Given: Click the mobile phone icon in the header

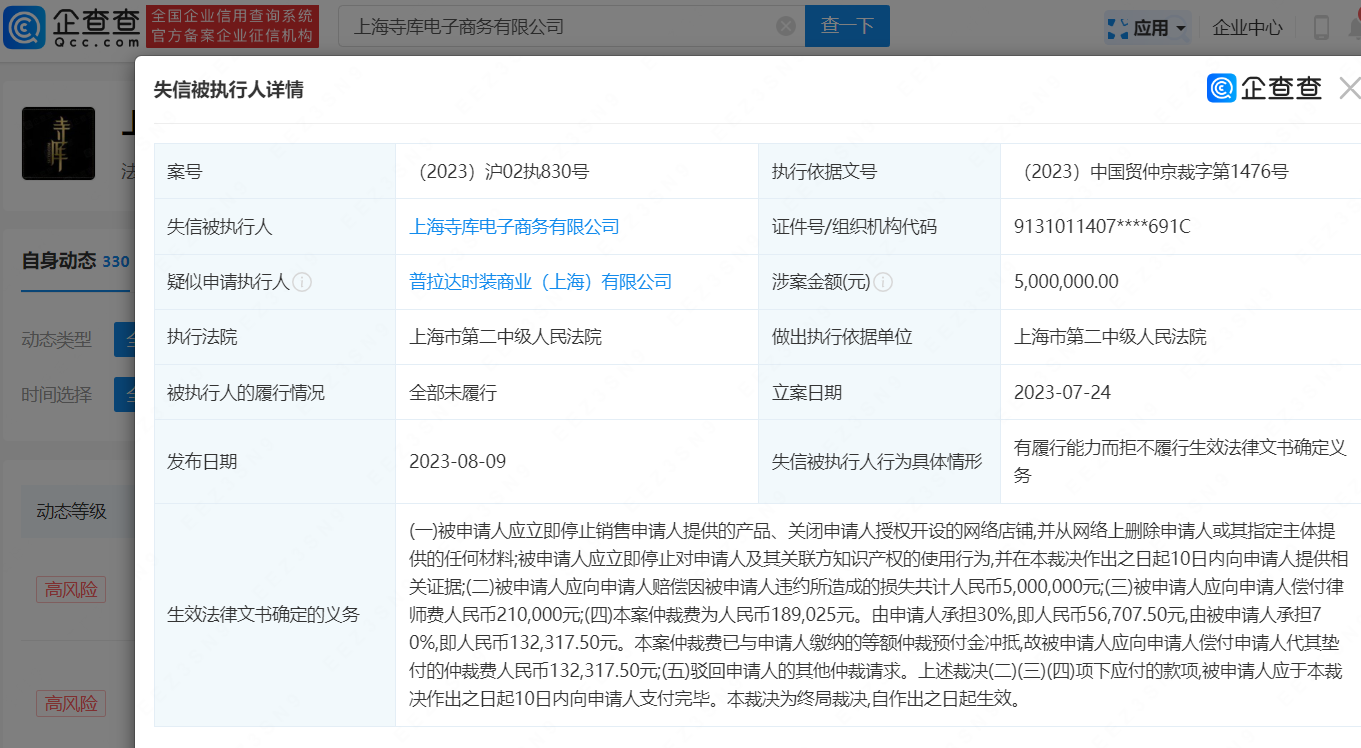Looking at the screenshot, I should coord(1322,28).
